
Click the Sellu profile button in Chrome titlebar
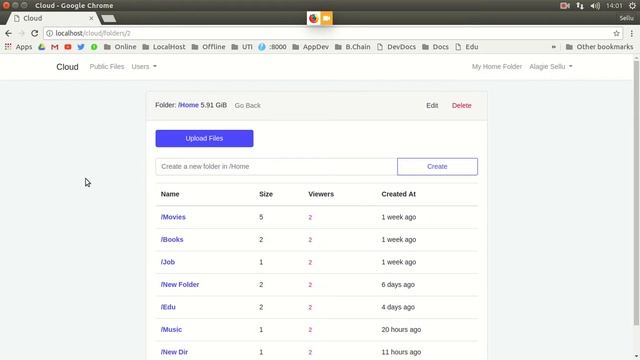pyautogui.click(x=626, y=18)
